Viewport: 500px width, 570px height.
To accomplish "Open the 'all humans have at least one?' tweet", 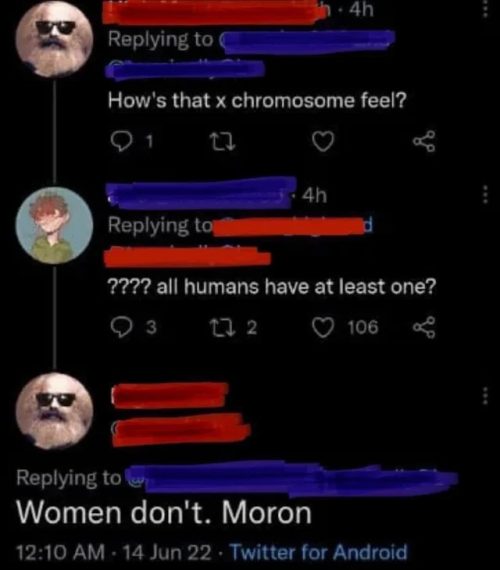I will tap(271, 286).
